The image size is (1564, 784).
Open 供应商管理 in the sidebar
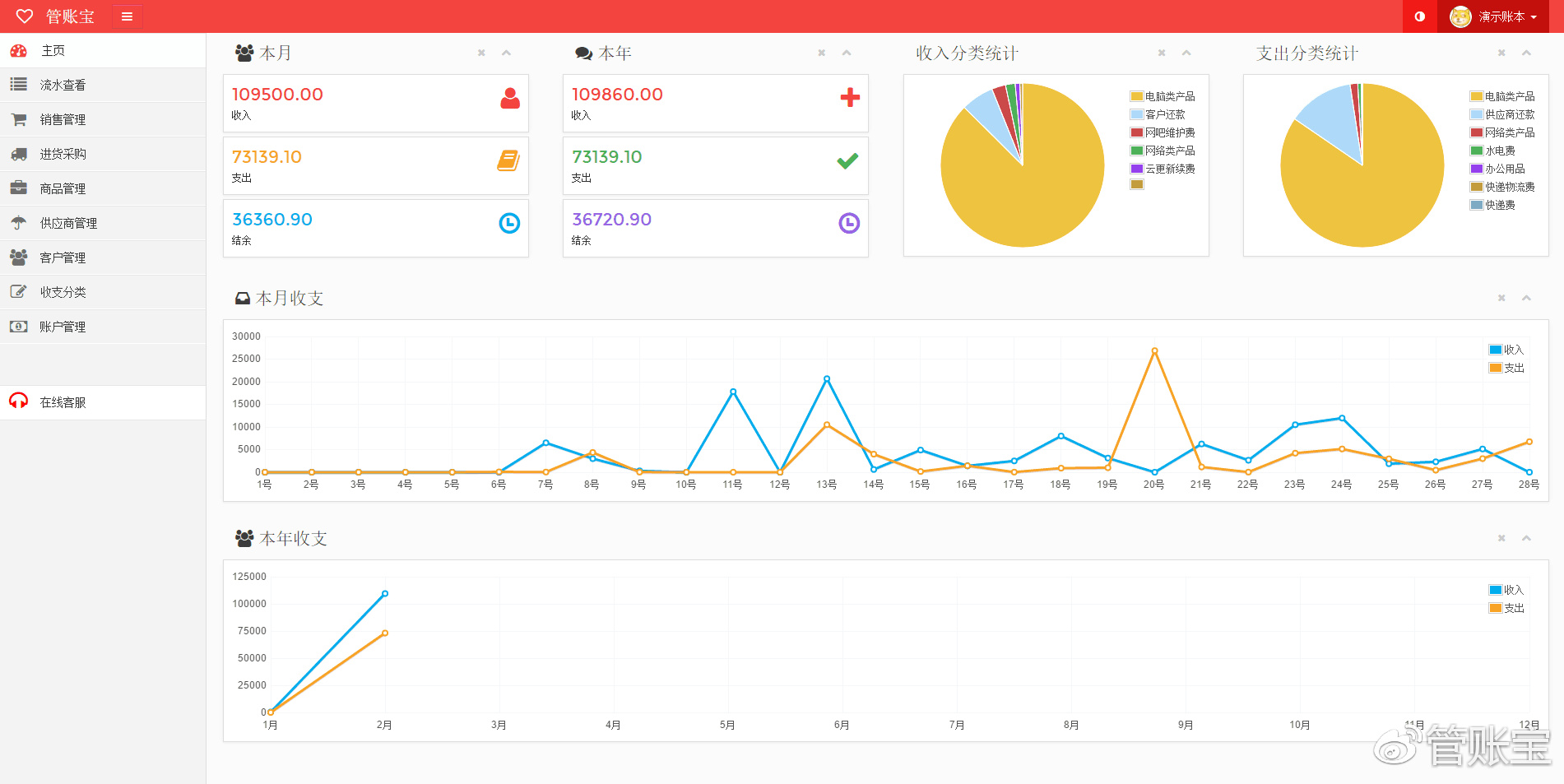[x=103, y=223]
